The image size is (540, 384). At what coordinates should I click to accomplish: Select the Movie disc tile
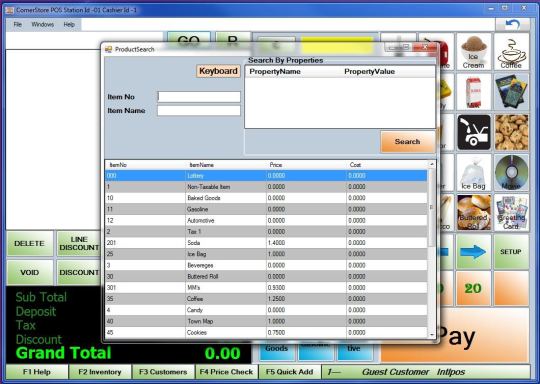pyautogui.click(x=511, y=173)
